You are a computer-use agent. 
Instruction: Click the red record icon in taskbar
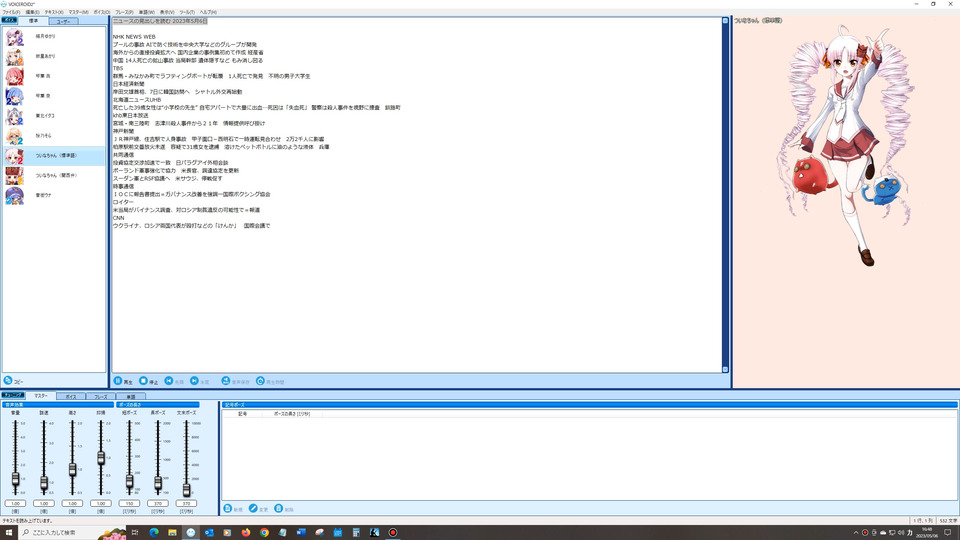(393, 533)
